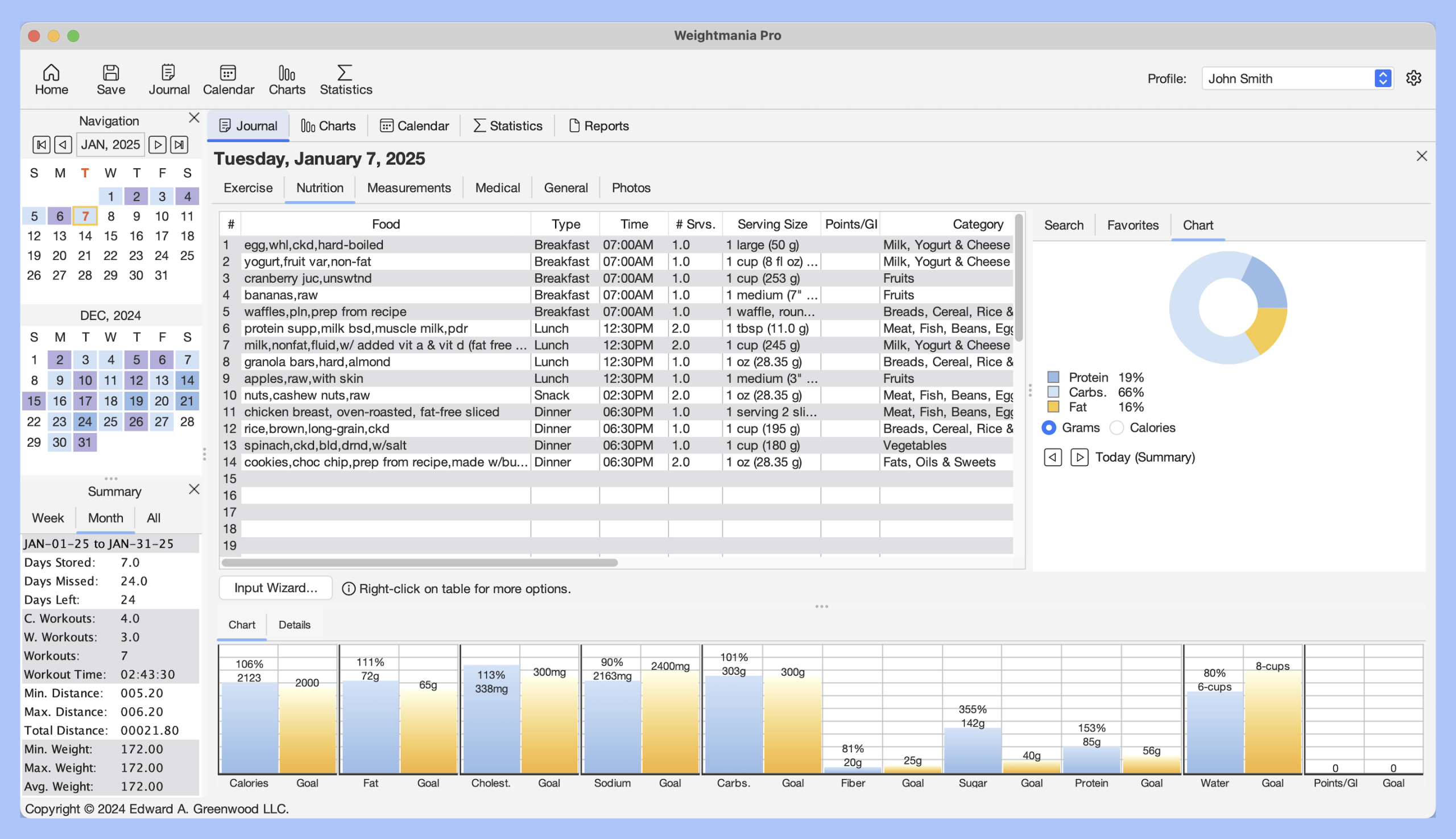The image size is (1456, 839).
Task: Click the Protein legend color swatch
Action: (x=1053, y=377)
